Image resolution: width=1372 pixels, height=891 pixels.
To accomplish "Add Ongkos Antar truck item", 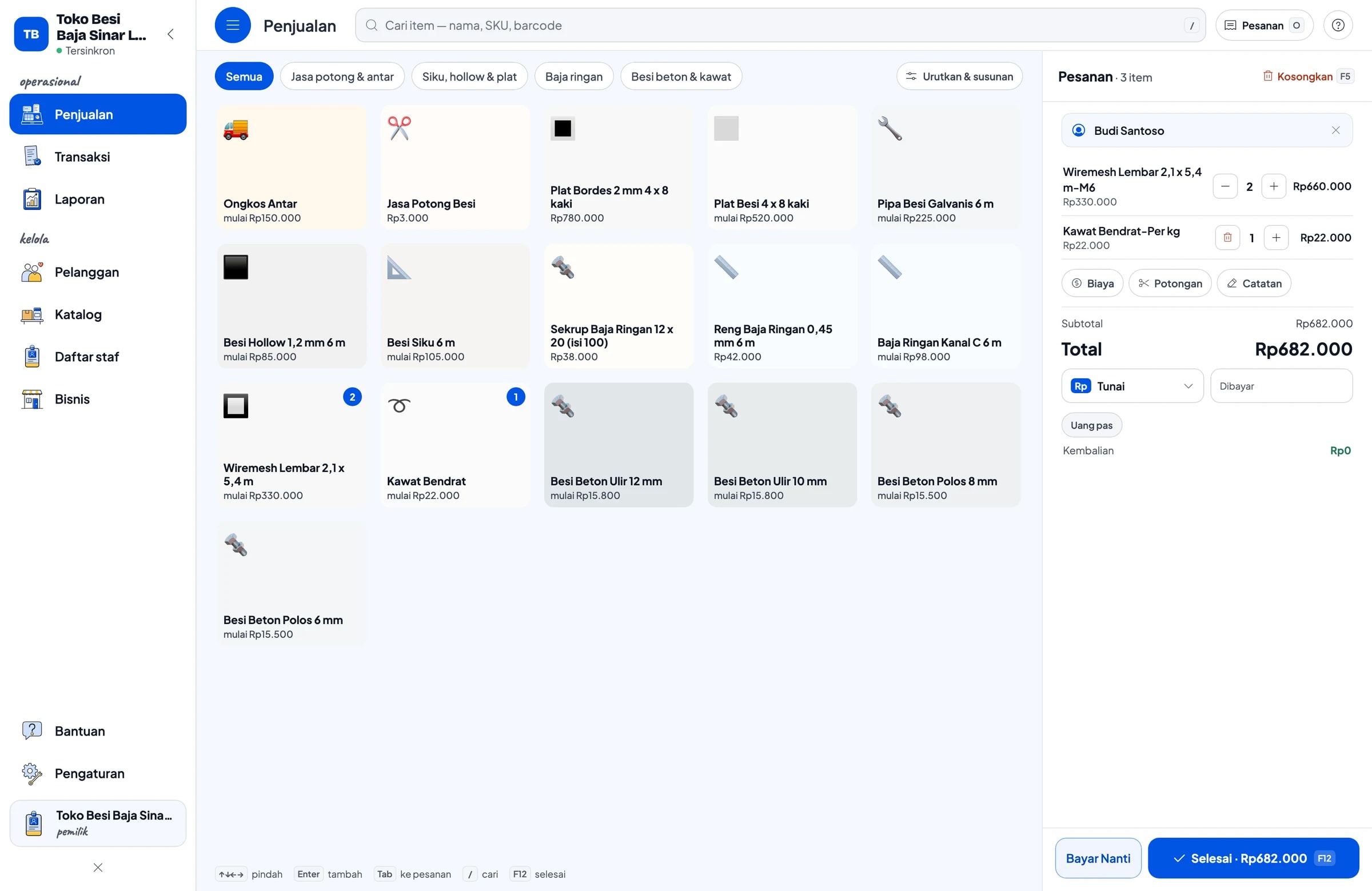I will click(x=292, y=167).
